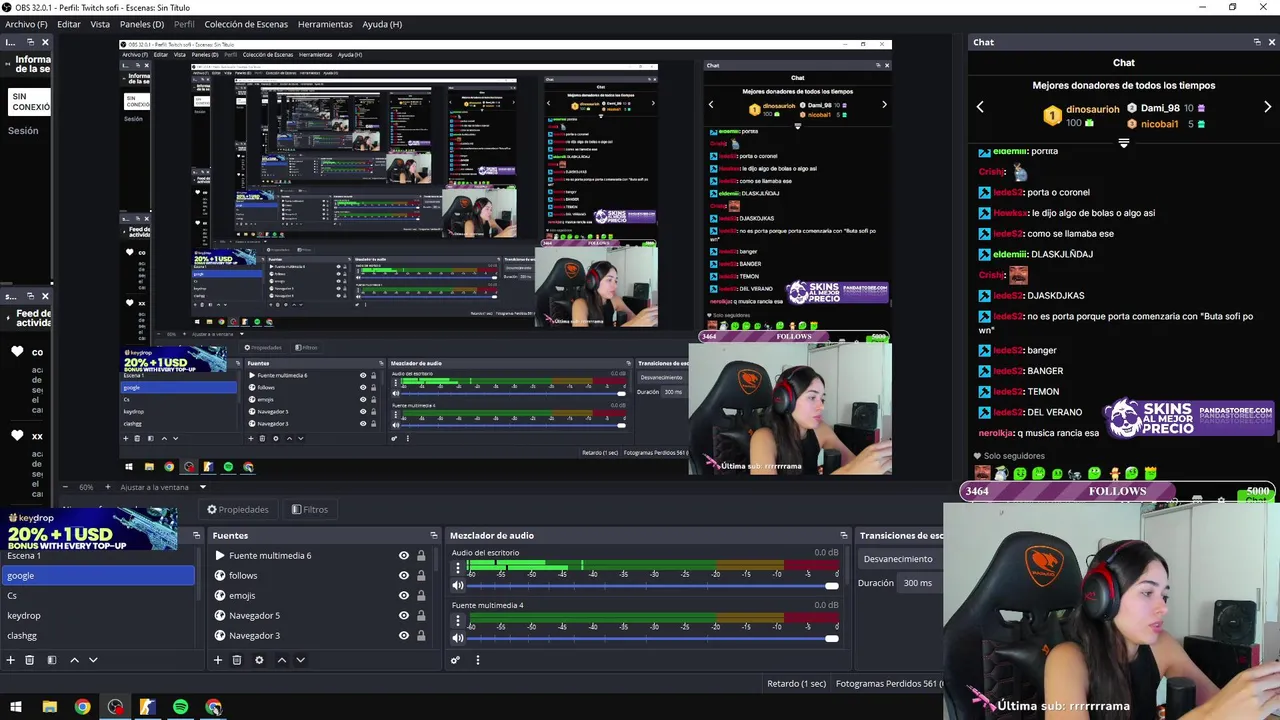The height and width of the screenshot is (720, 1280).
Task: Move scene down arrow in Scenes toolbar
Action: tap(93, 660)
